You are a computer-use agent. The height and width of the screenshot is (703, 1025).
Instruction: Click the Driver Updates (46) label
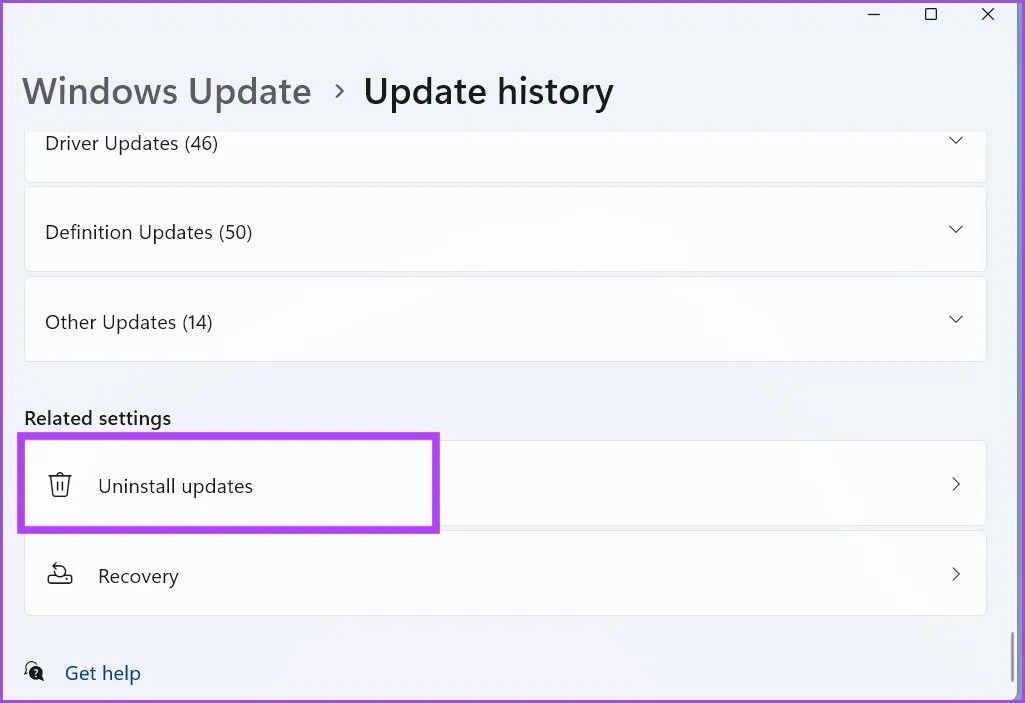tap(131, 144)
